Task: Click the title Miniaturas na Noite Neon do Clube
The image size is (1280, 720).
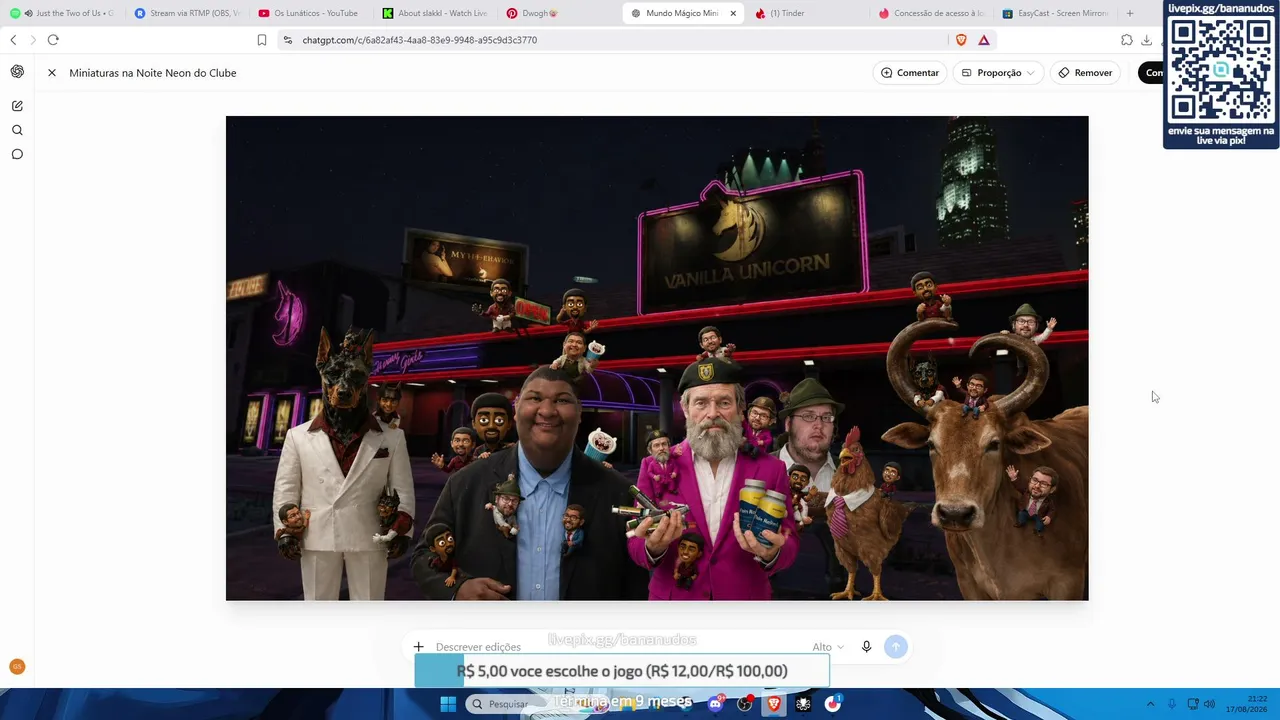Action: (x=153, y=73)
